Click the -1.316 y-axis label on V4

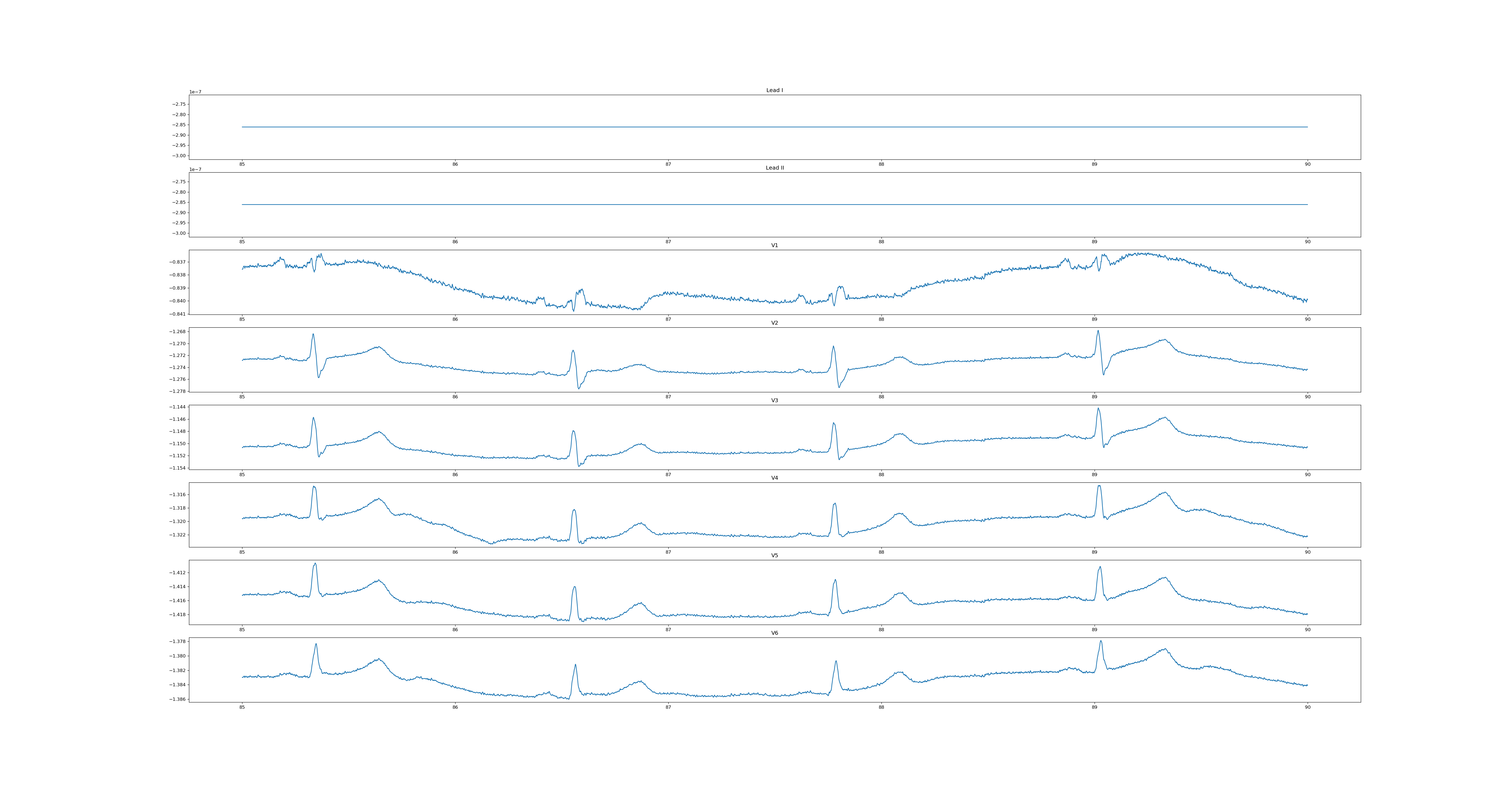178,495
